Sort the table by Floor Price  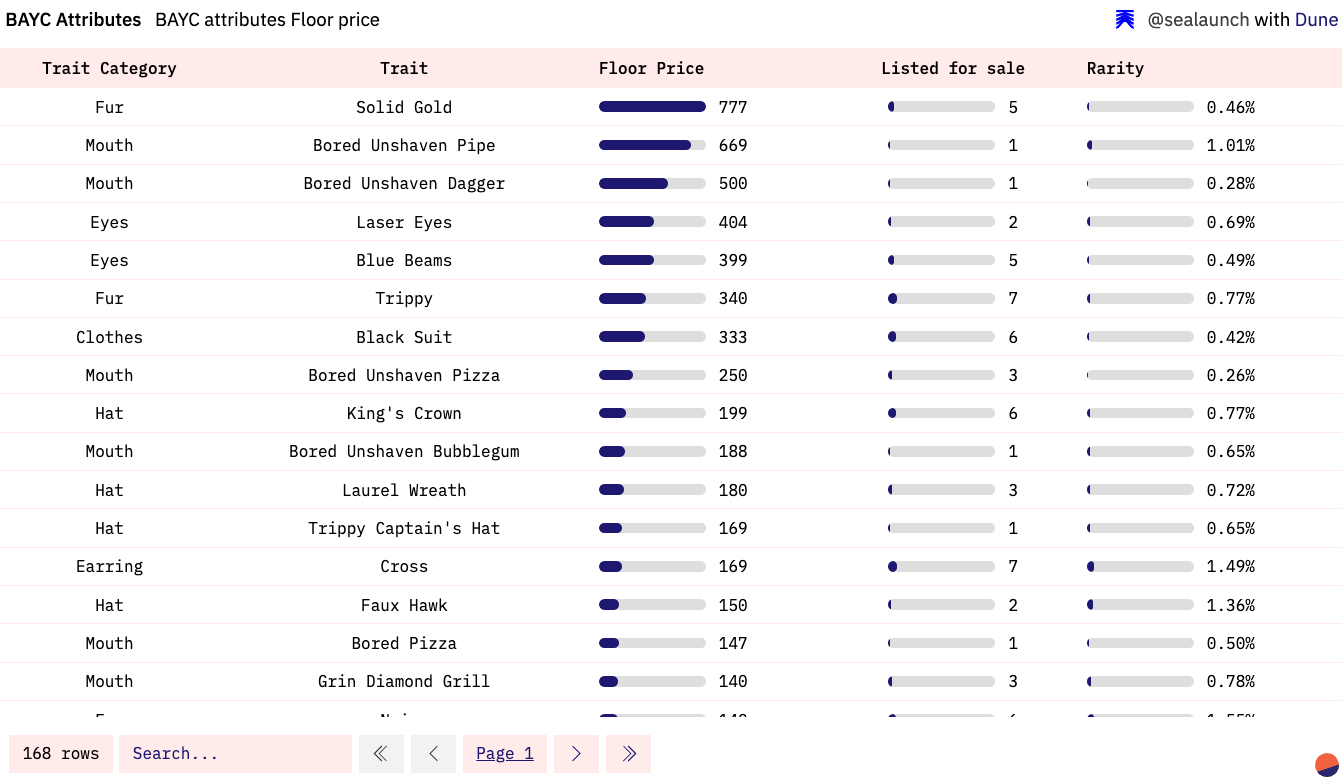[651, 68]
